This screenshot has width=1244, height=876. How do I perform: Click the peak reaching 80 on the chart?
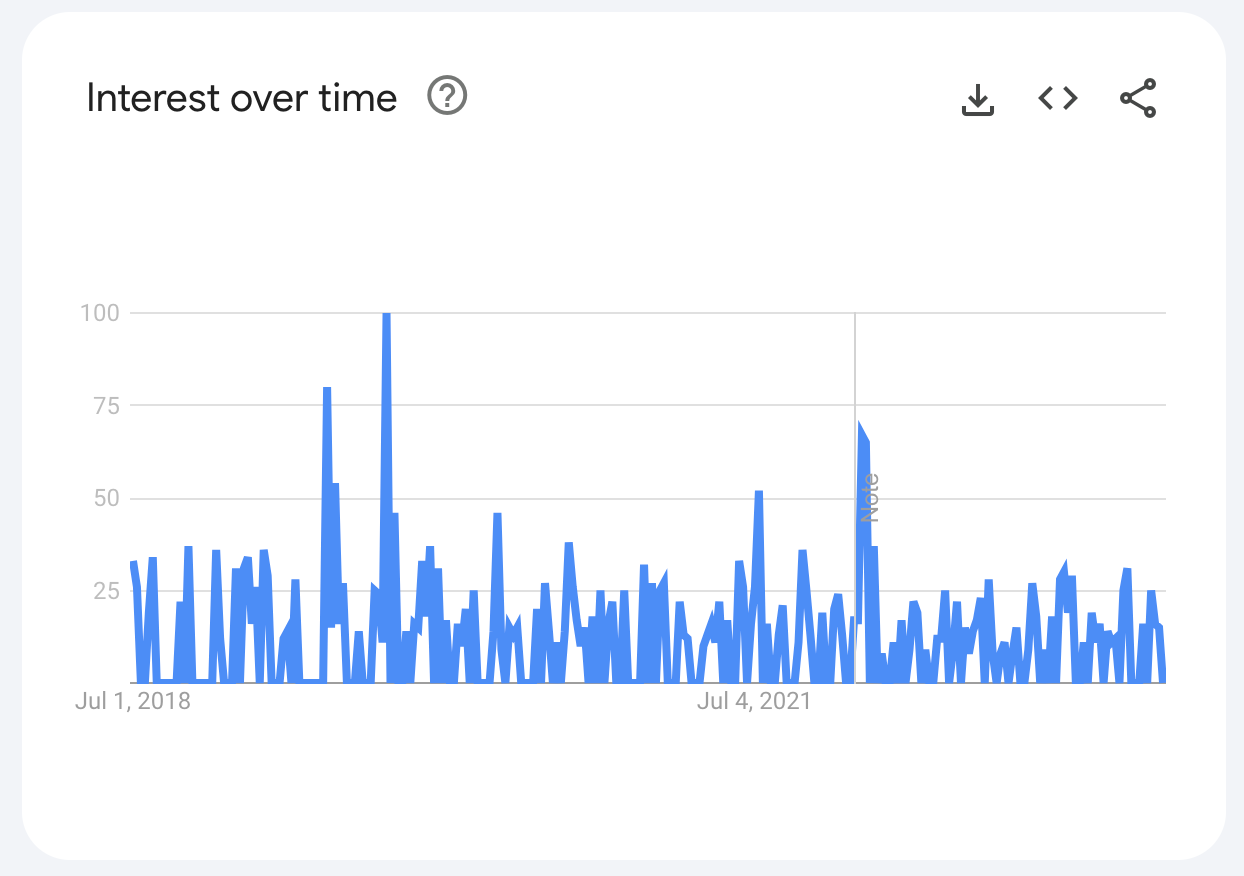[327, 389]
